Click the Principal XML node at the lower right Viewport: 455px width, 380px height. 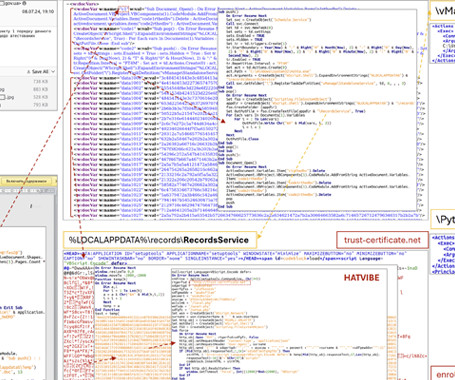point(443,272)
